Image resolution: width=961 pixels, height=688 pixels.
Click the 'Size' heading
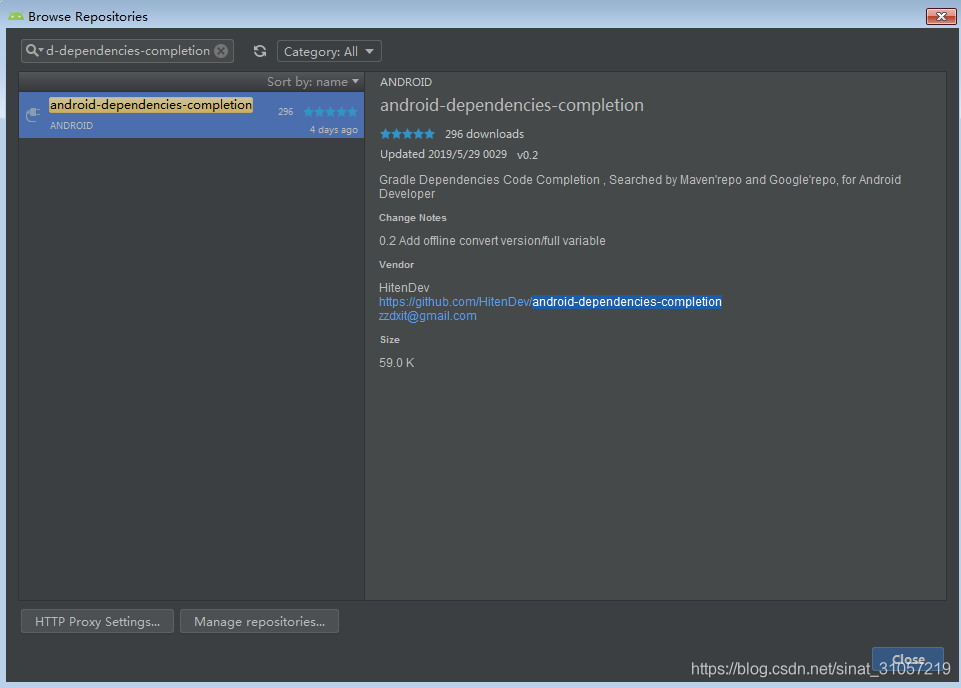click(x=390, y=339)
